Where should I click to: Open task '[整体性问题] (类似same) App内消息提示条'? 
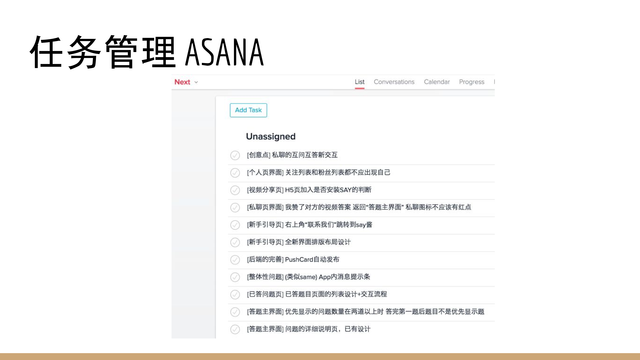click(308, 277)
